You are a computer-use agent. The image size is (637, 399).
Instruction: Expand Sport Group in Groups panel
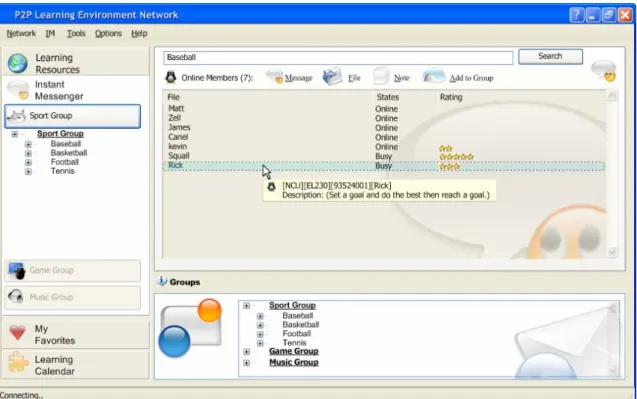coord(247,306)
